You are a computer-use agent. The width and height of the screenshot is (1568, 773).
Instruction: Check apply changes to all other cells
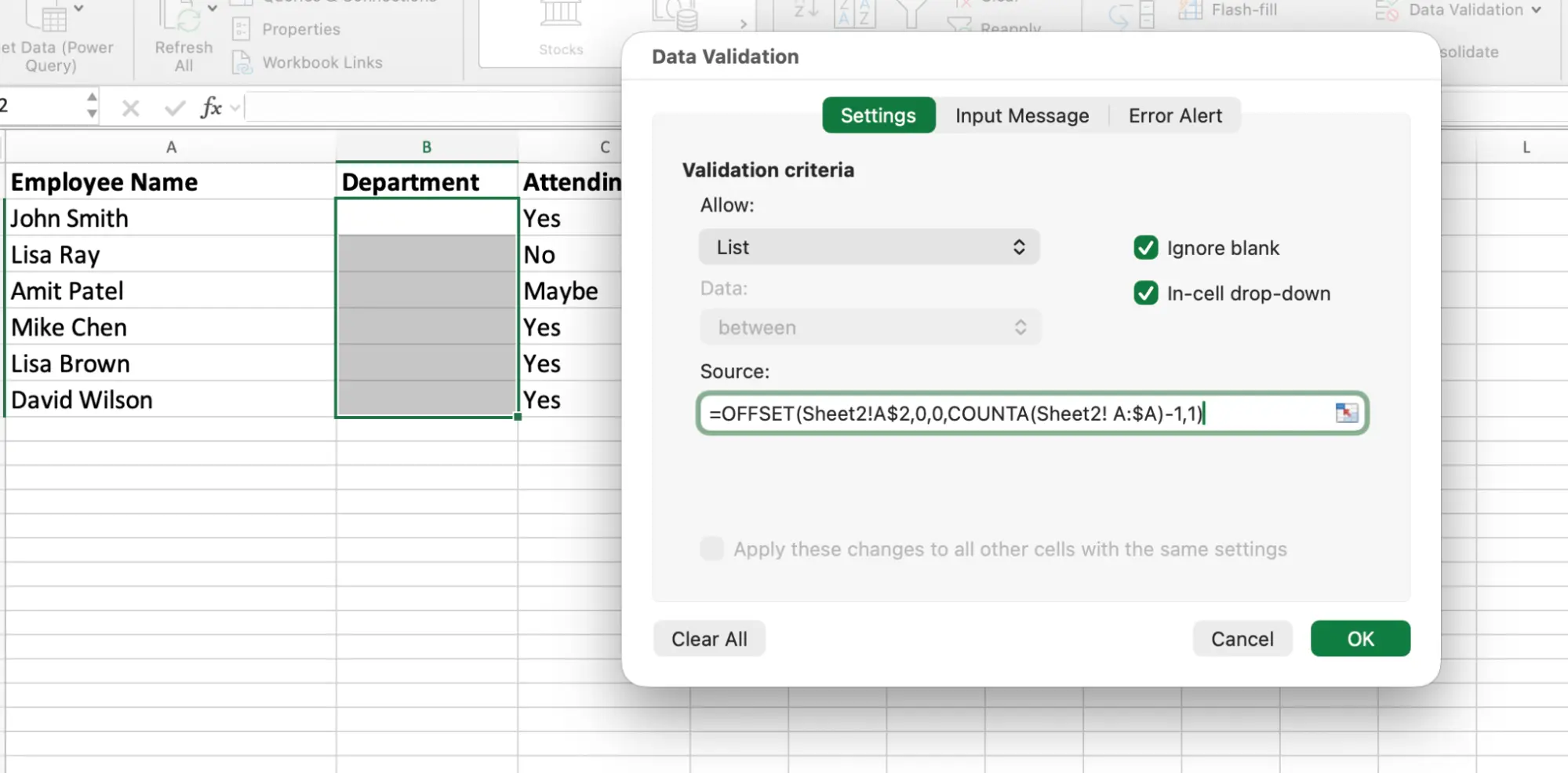[711, 549]
